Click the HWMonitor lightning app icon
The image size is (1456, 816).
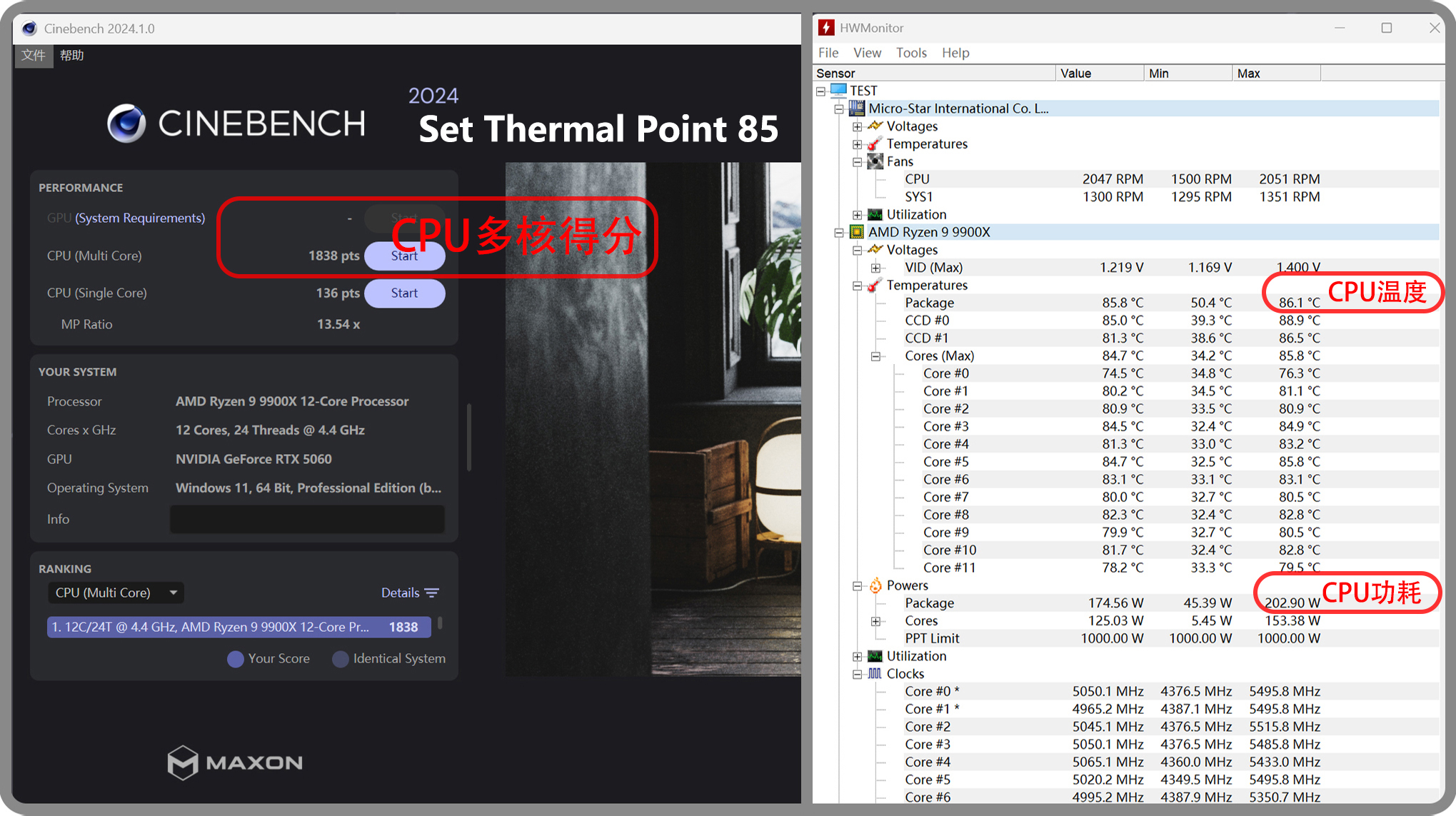pos(826,28)
